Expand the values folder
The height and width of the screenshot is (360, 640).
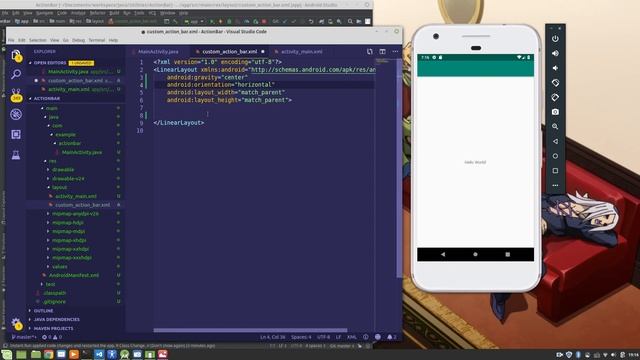pos(60,267)
